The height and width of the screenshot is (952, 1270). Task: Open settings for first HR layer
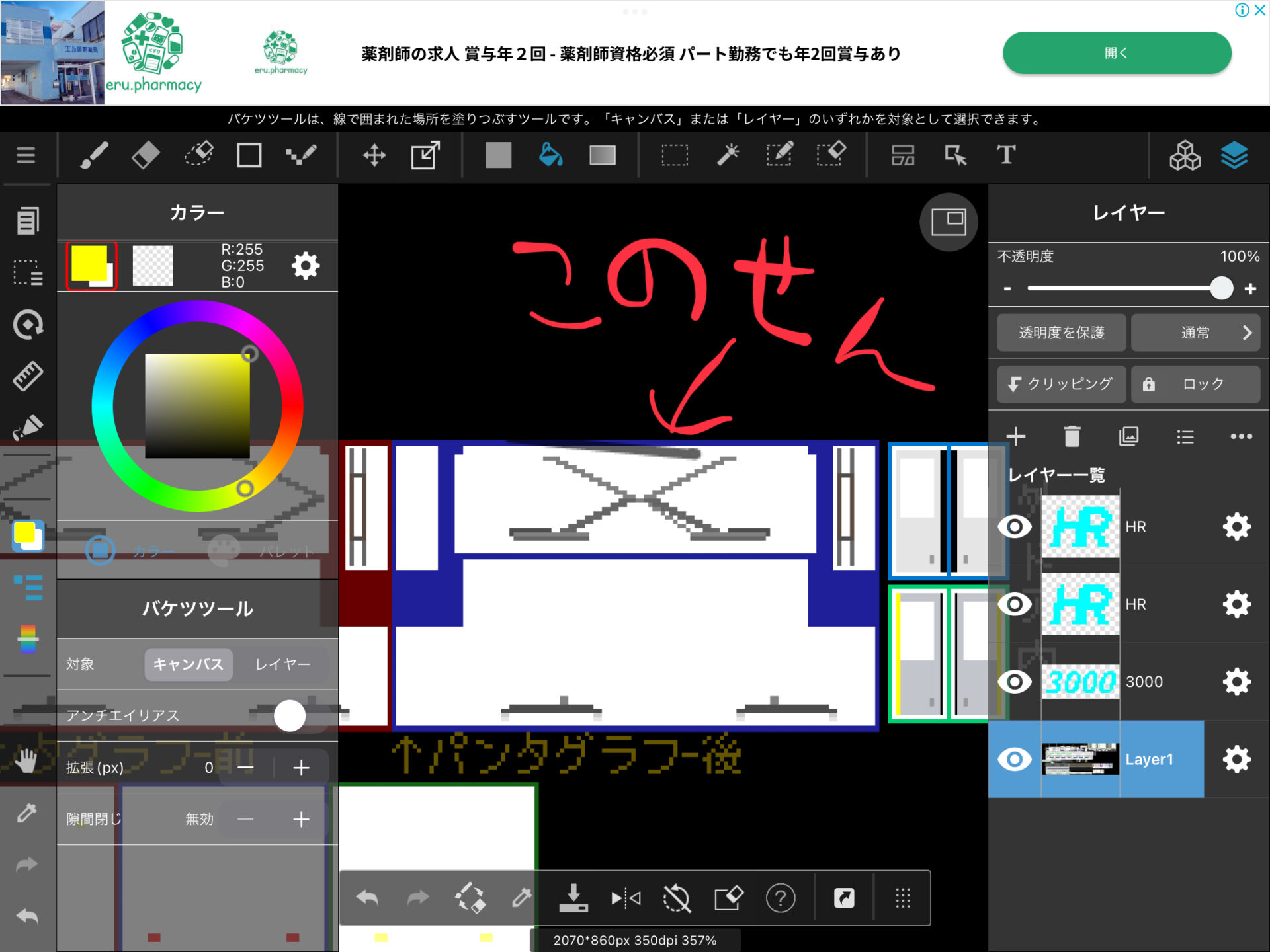pyautogui.click(x=1236, y=527)
